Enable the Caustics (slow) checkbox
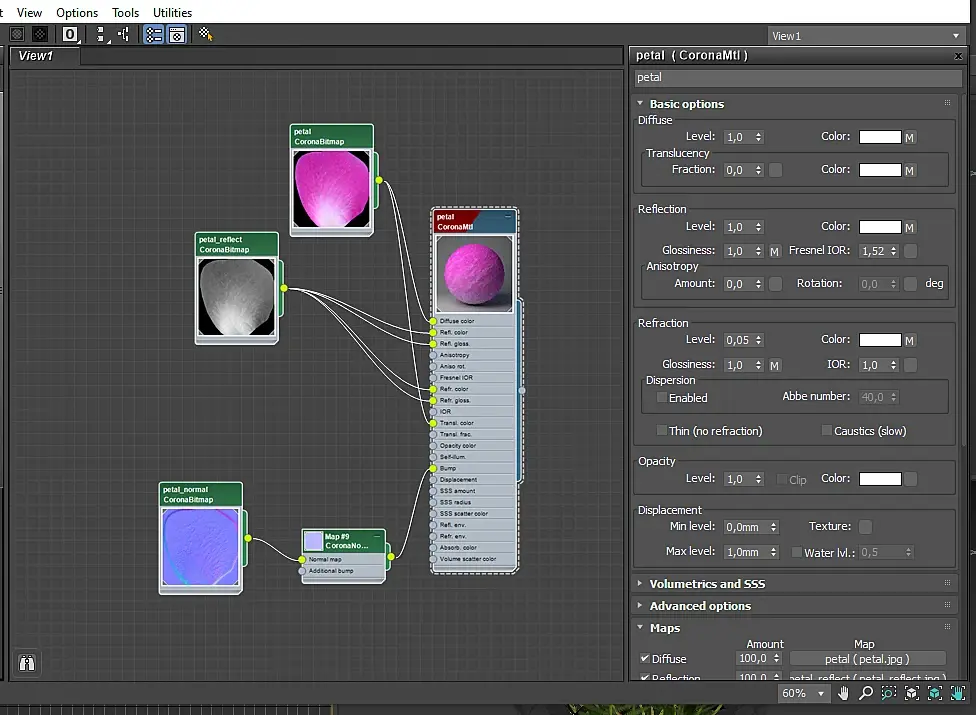This screenshot has height=715, width=976. tap(826, 431)
